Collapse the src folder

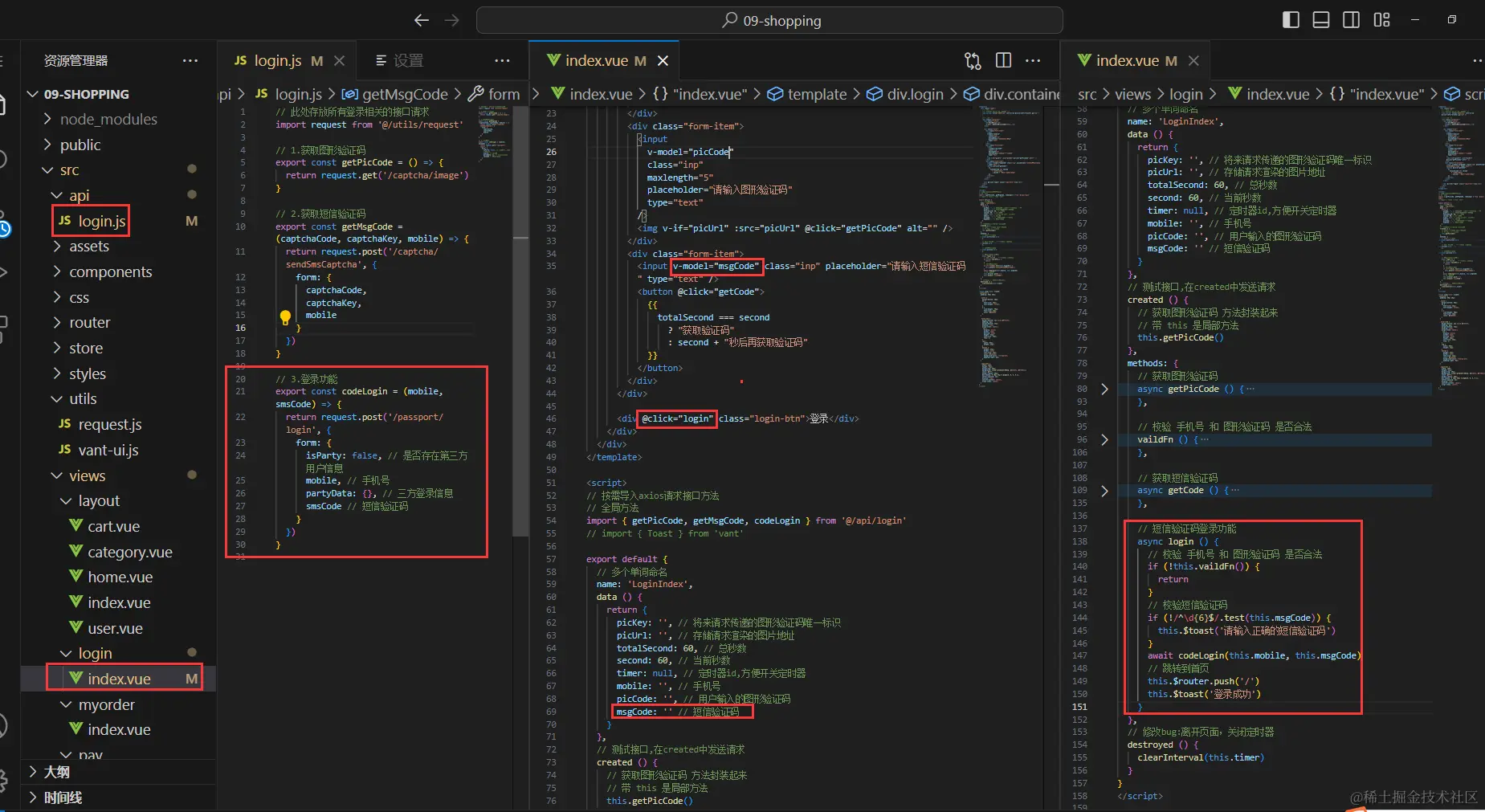69,170
